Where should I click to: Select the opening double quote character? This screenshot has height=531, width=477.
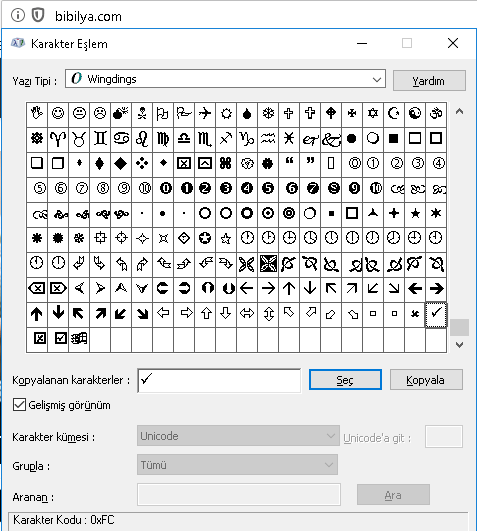tap(289, 164)
